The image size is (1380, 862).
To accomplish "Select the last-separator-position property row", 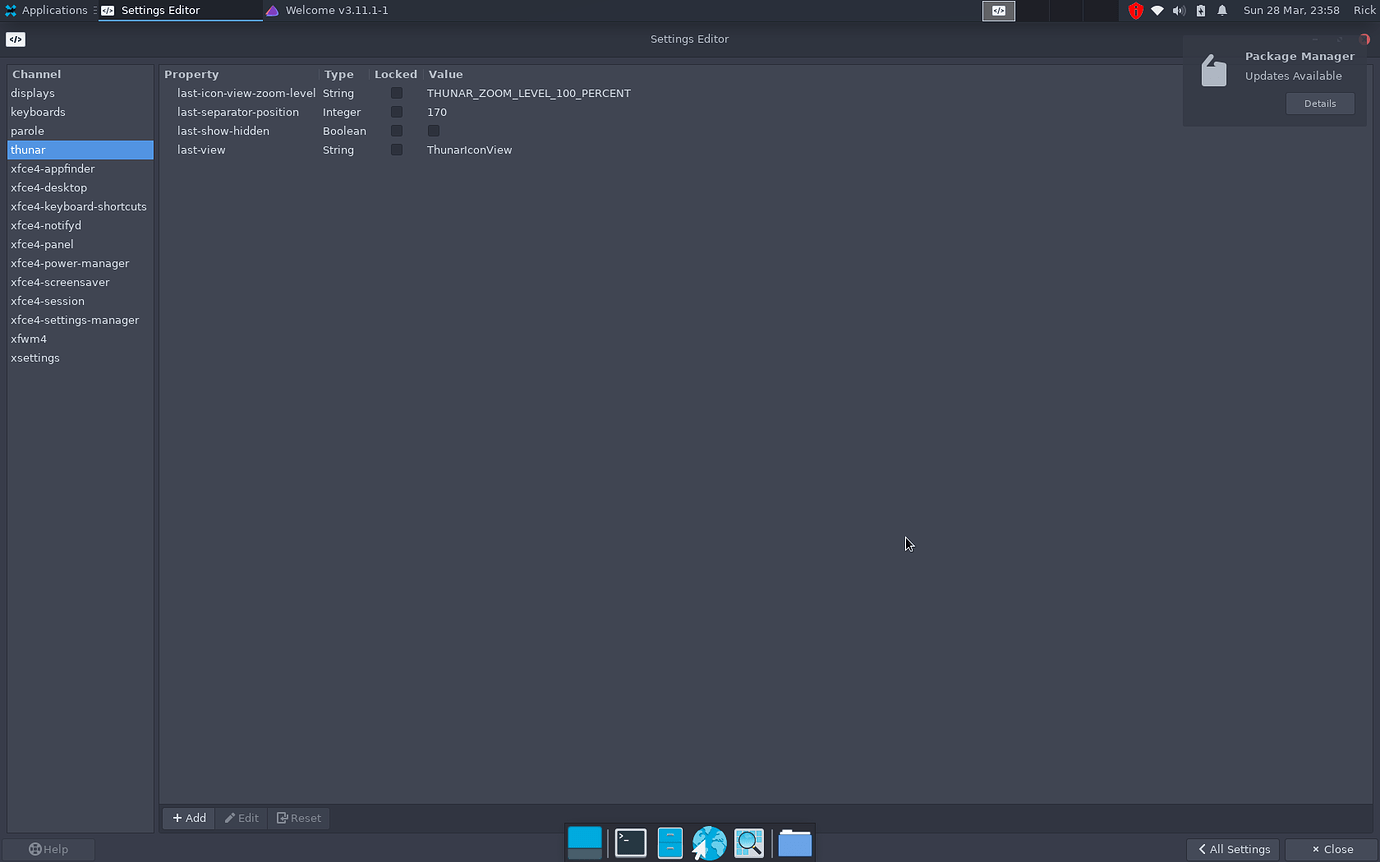I will pos(238,112).
